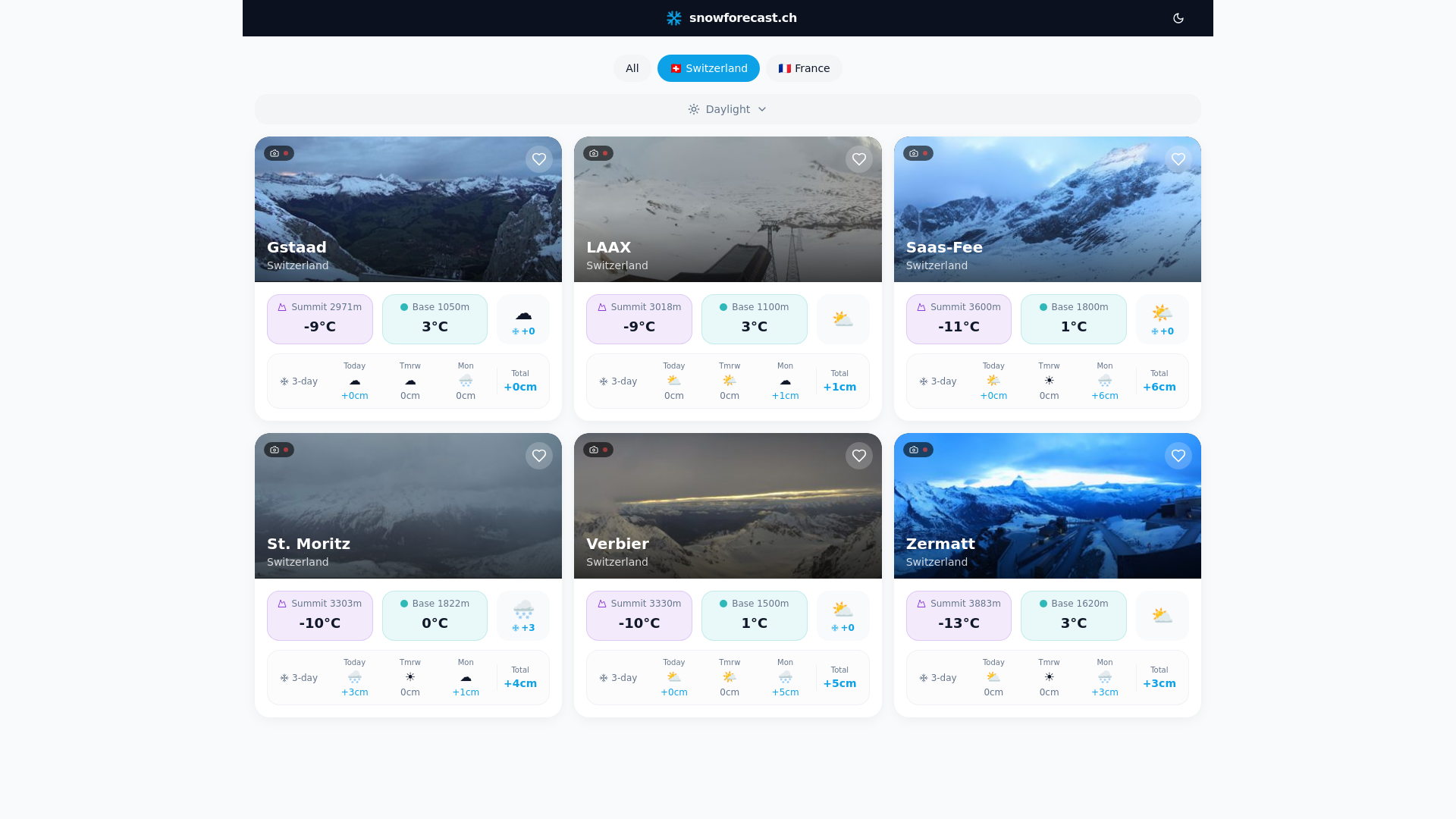
Task: Click the Zermatt Base 1620m temperature box
Action: 1074,616
